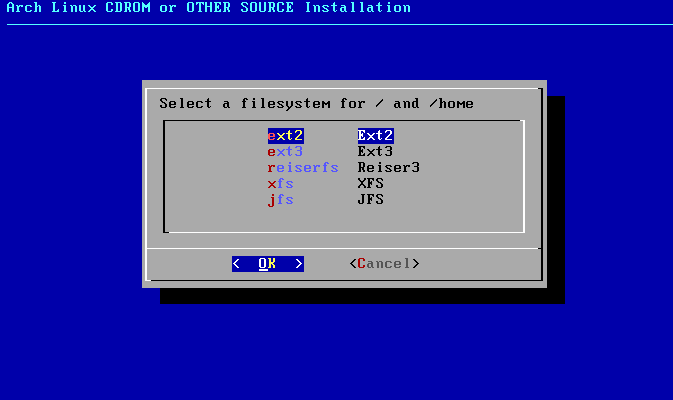
Task: Select the ext2 filesystem tag
Action: (285, 136)
